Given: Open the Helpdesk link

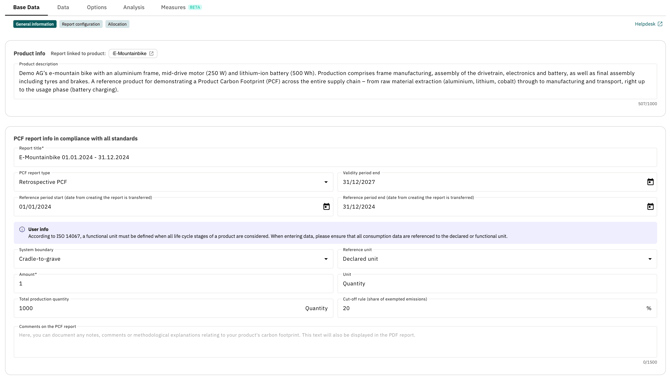Looking at the screenshot, I should [648, 24].
